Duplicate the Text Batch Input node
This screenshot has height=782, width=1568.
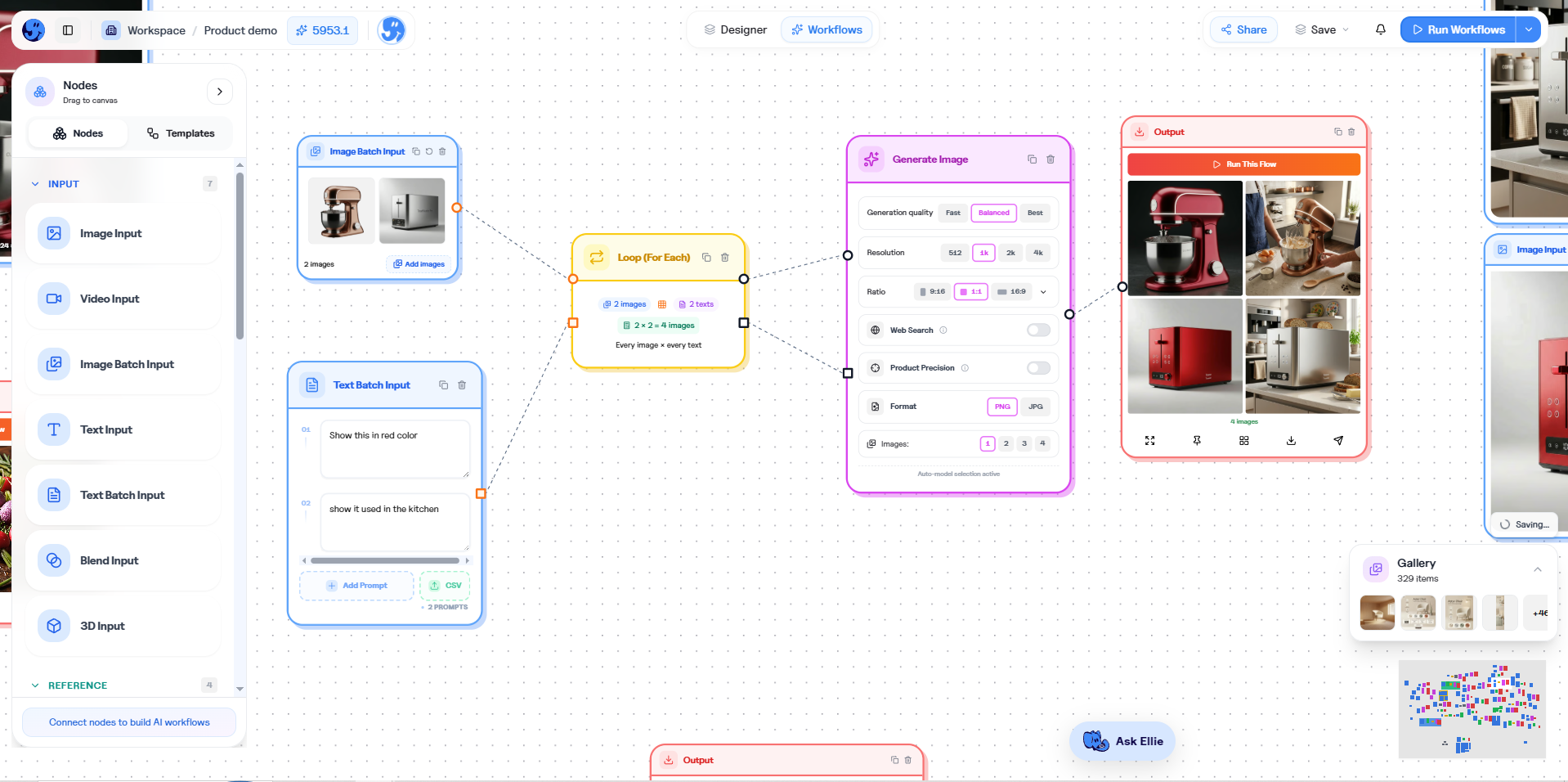[x=444, y=384]
